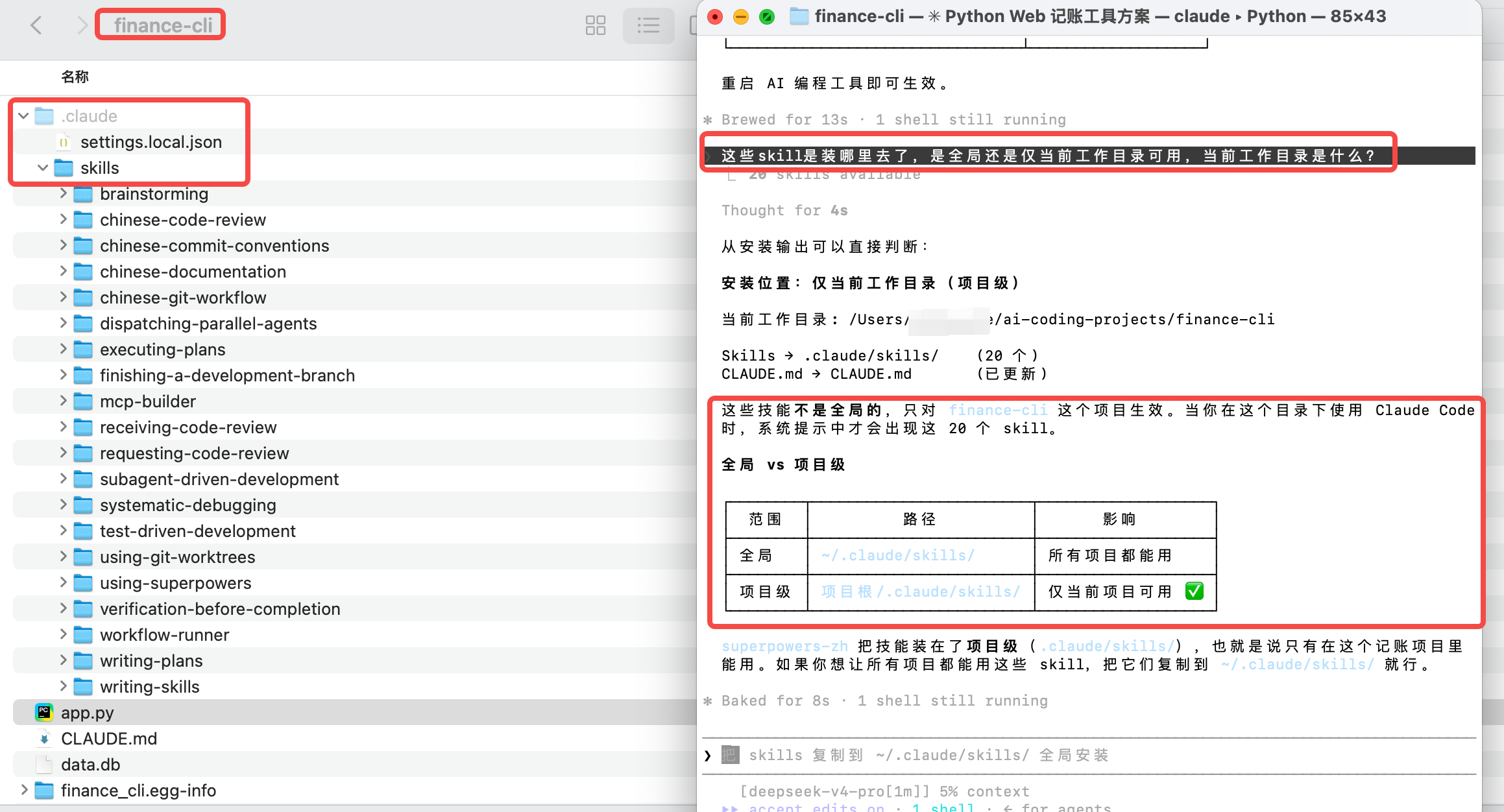The width and height of the screenshot is (1504, 812).
Task: Expand the dispatching-parallel-agents folder
Action: point(63,323)
